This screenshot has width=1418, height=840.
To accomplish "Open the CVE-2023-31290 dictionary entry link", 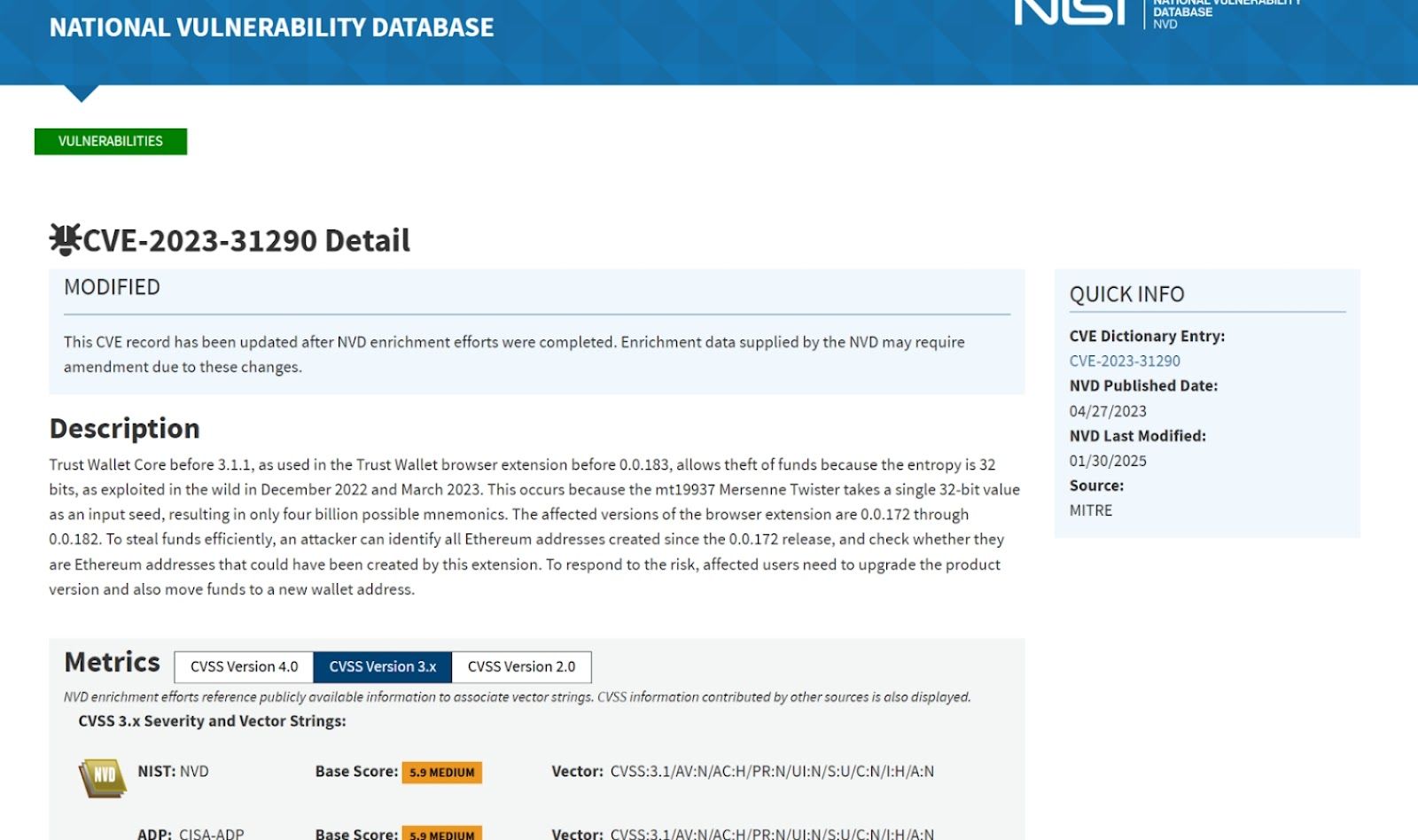I will click(x=1125, y=361).
